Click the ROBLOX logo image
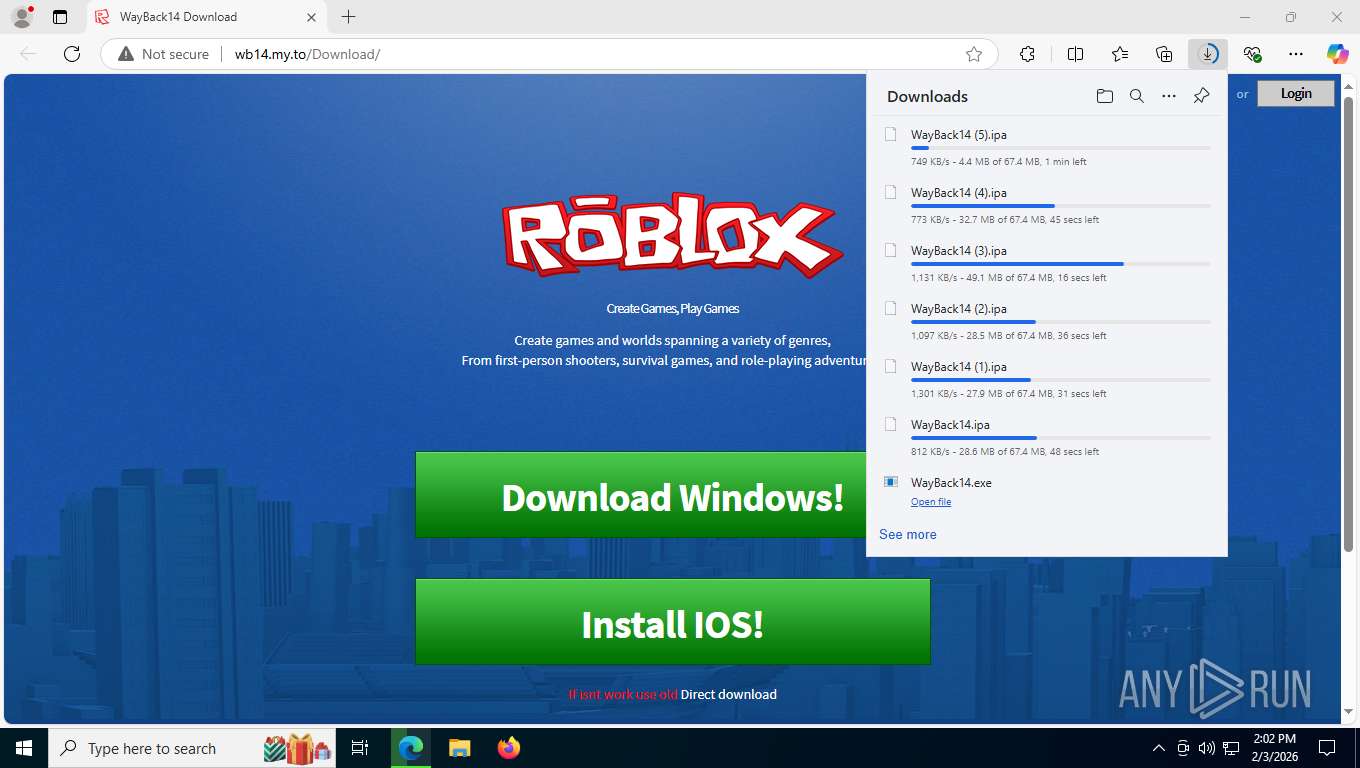 (672, 235)
